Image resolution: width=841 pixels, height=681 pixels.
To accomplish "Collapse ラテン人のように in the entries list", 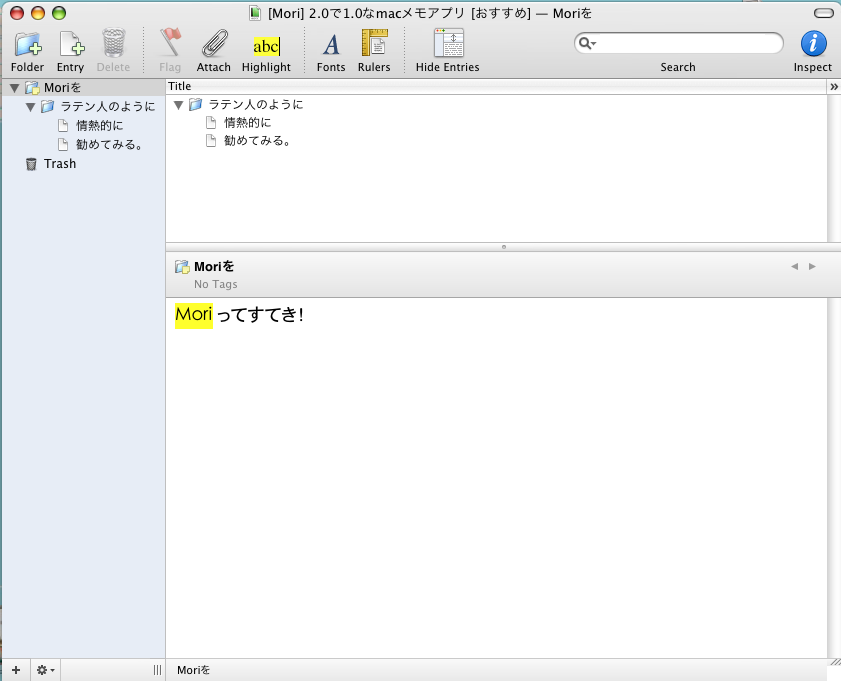I will 179,104.
